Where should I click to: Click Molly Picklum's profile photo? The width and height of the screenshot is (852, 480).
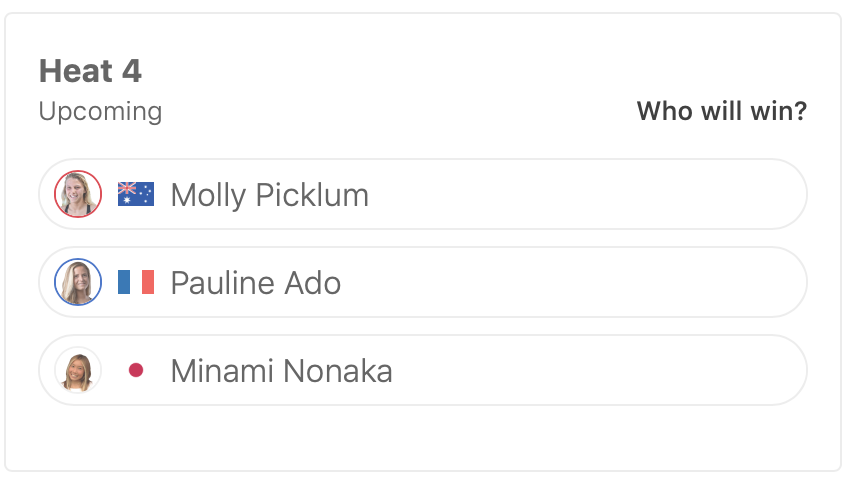(78, 194)
